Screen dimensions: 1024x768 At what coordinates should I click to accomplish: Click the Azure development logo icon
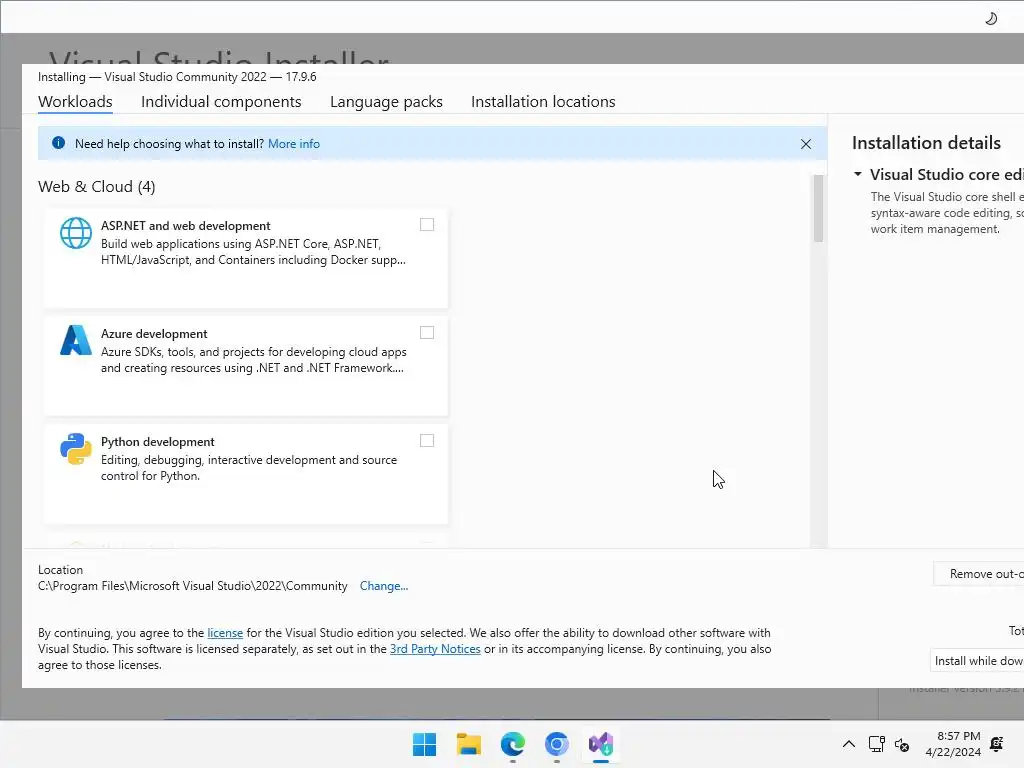(x=76, y=340)
